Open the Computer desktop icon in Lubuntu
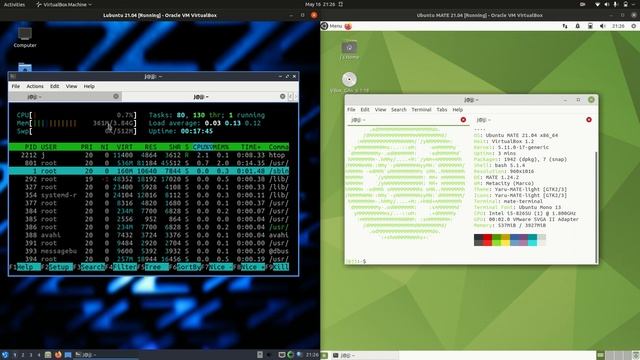Viewport: 640px width, 360px height. 25,38
